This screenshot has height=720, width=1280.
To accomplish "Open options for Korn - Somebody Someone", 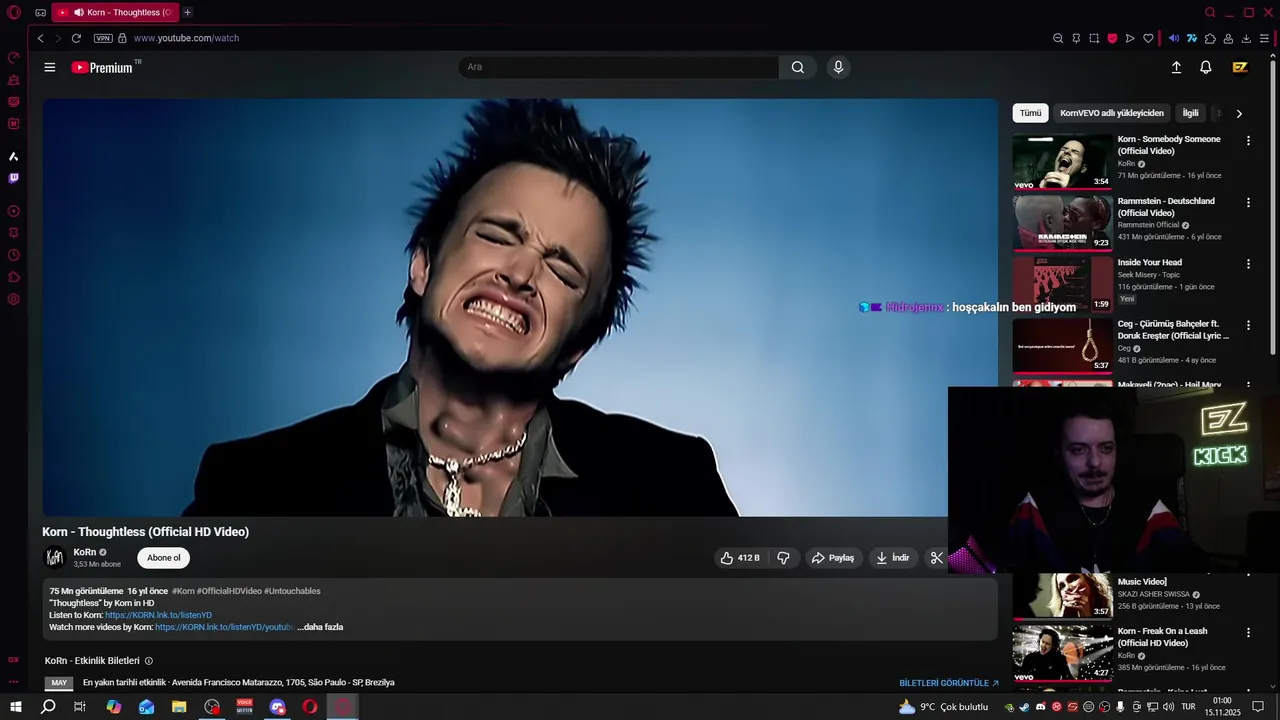I will [x=1248, y=141].
